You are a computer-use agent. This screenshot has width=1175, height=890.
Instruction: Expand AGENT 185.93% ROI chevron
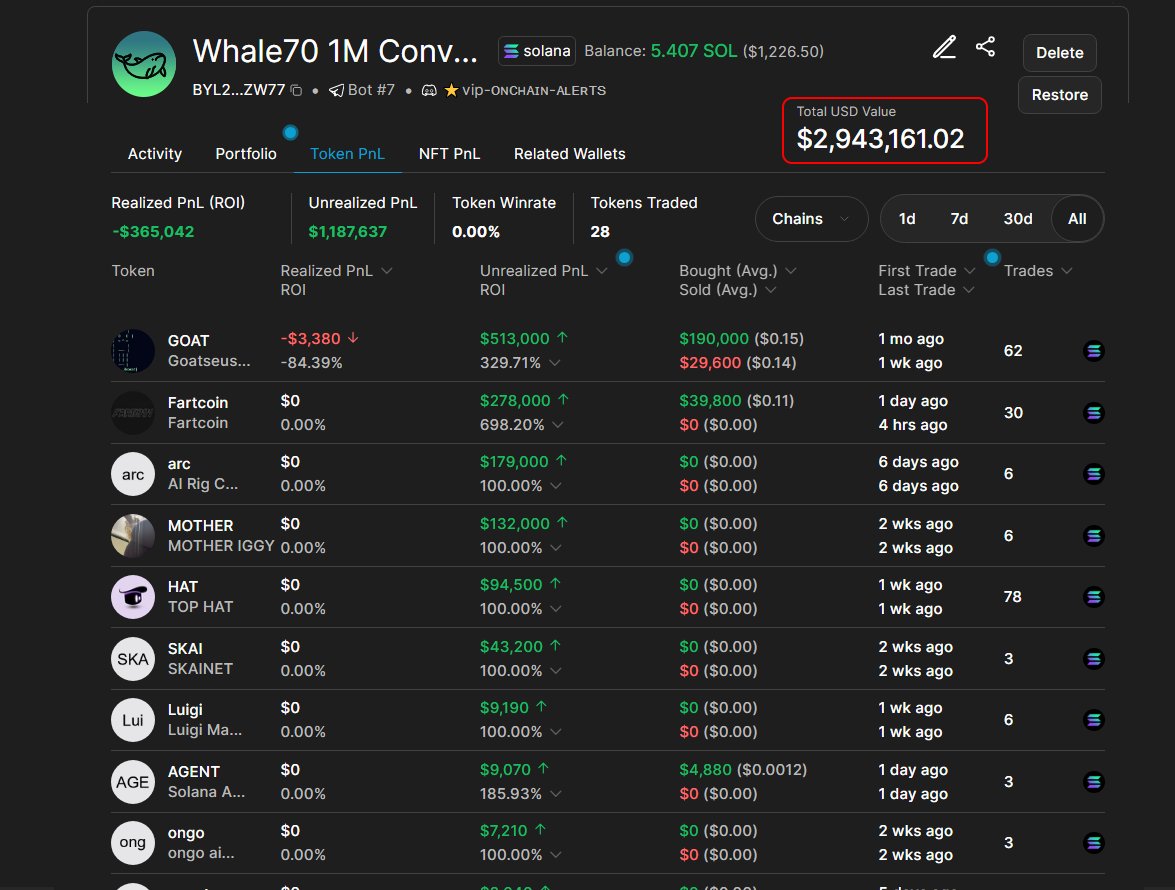(x=555, y=793)
